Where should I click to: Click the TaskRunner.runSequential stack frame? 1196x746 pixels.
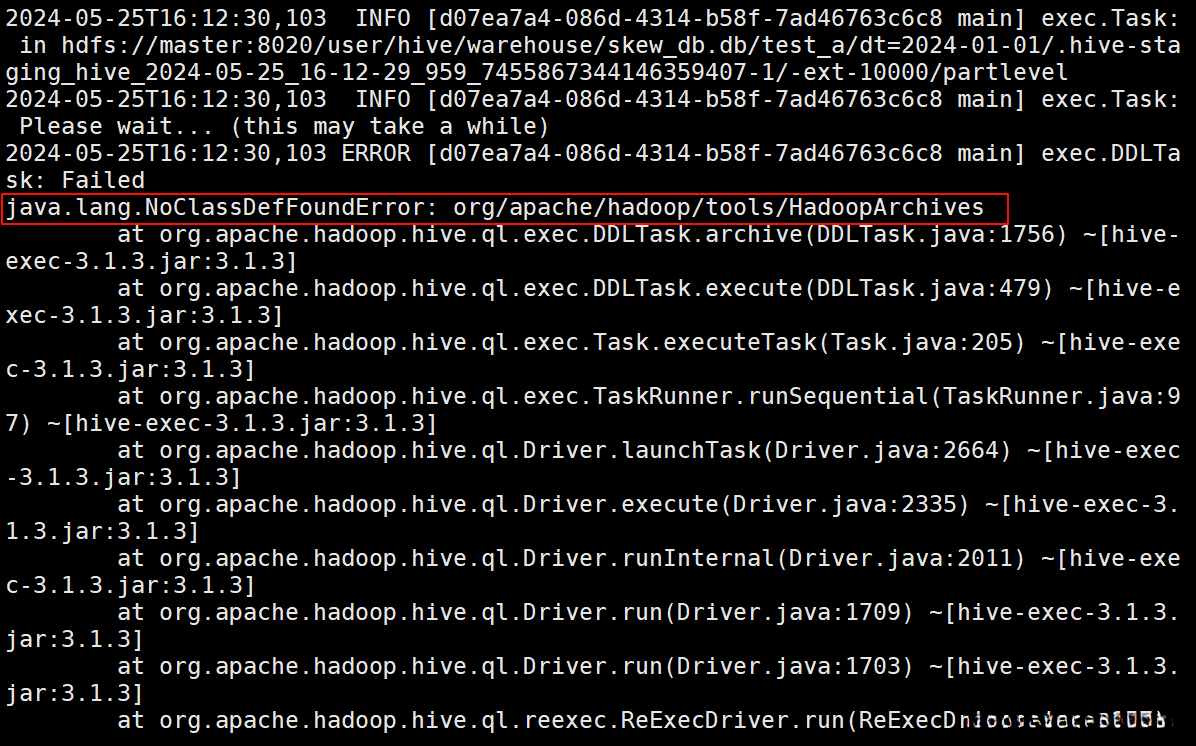(648, 397)
